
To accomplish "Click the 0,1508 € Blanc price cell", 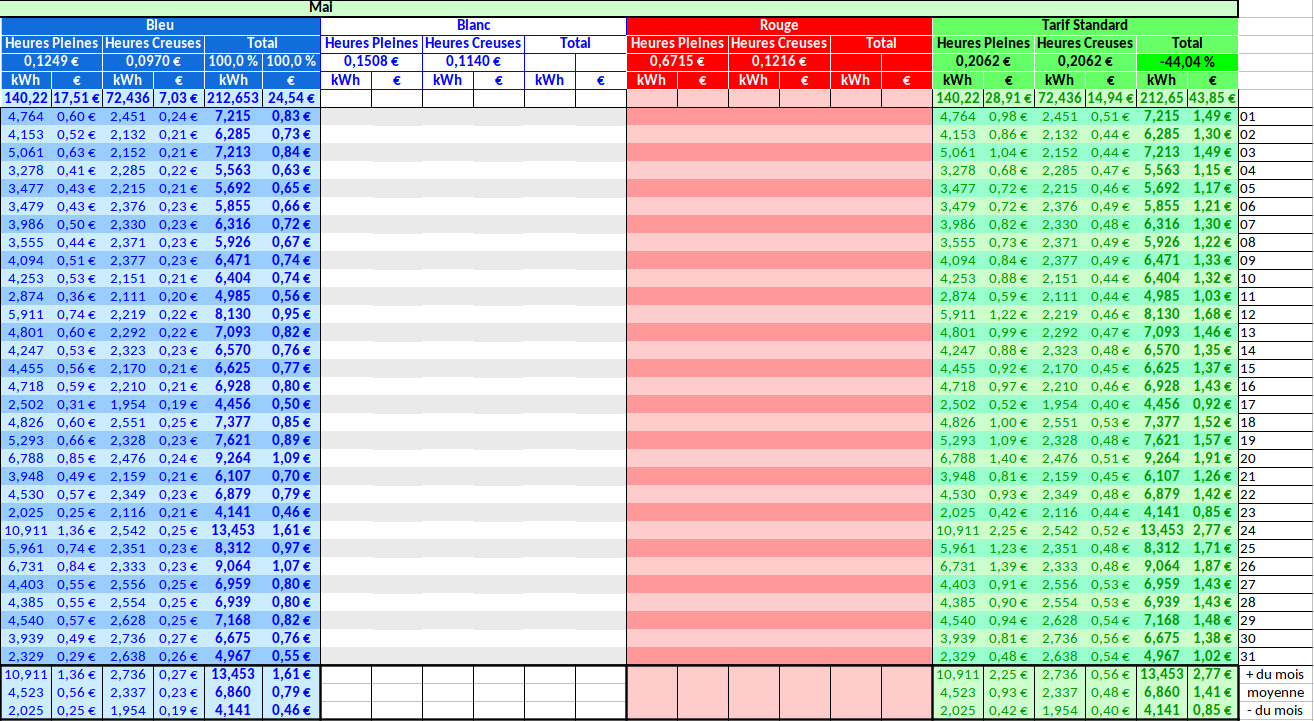I will [x=371, y=61].
